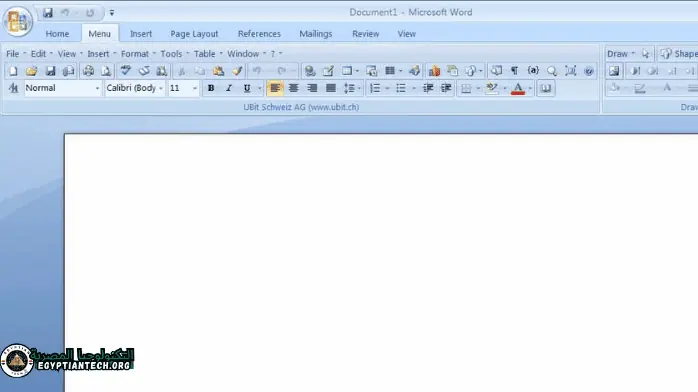Click the Decrease Indent icon
This screenshot has height=392, width=698.
tap(428, 89)
